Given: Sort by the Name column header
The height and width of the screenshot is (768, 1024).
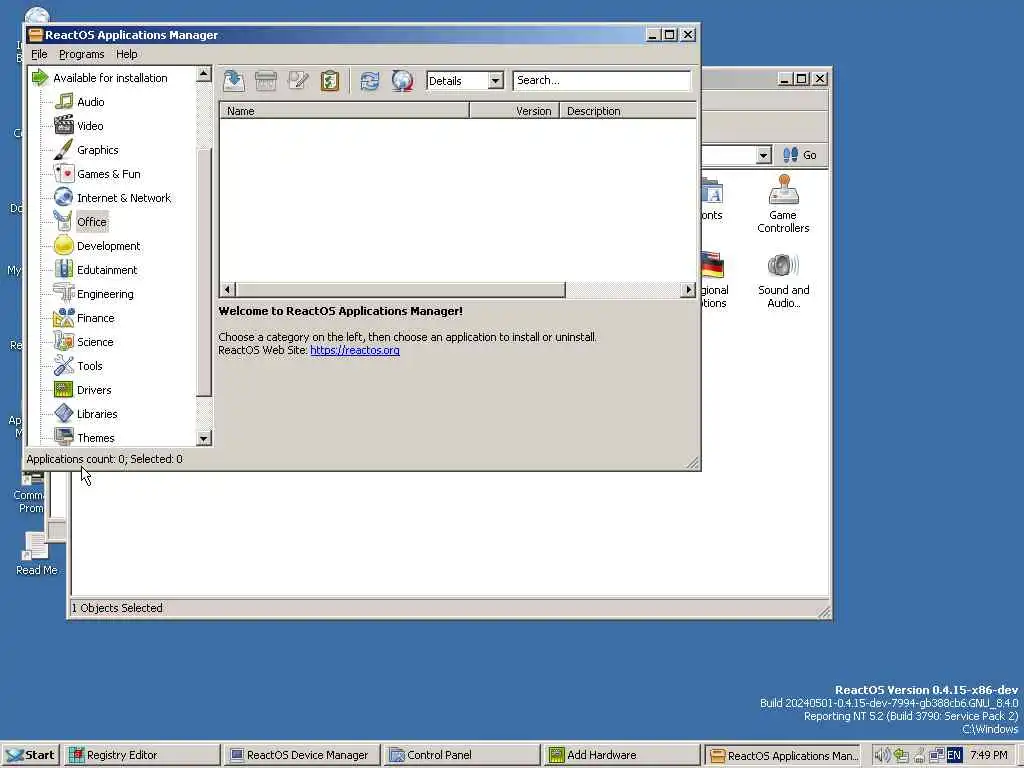Looking at the screenshot, I should pos(344,111).
